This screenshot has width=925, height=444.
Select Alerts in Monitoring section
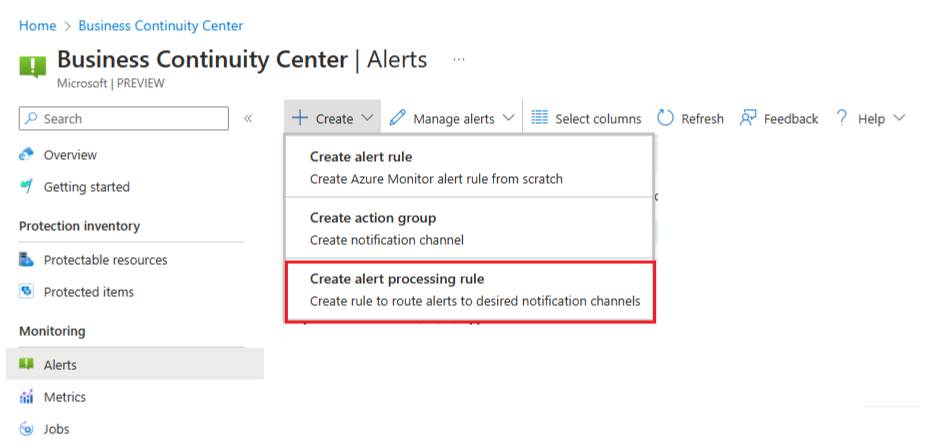point(135,363)
